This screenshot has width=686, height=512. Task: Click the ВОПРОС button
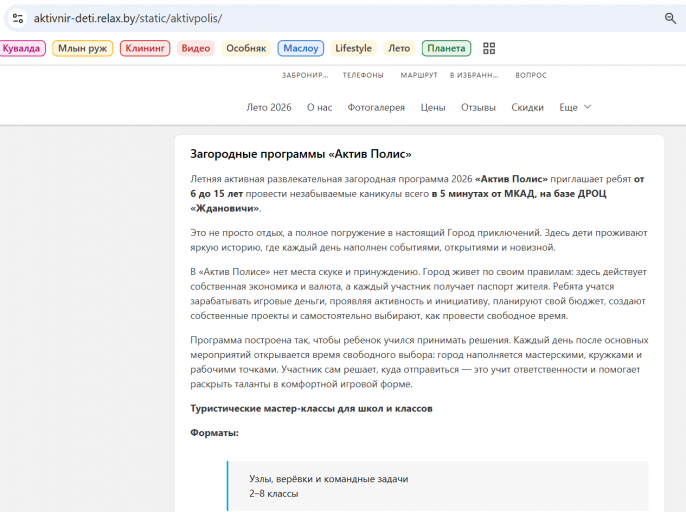coord(531,75)
